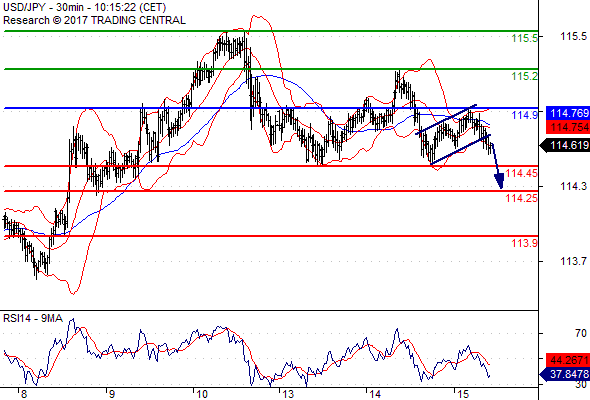
Task: Select the green 115.2 resistance label
Action: tap(524, 76)
